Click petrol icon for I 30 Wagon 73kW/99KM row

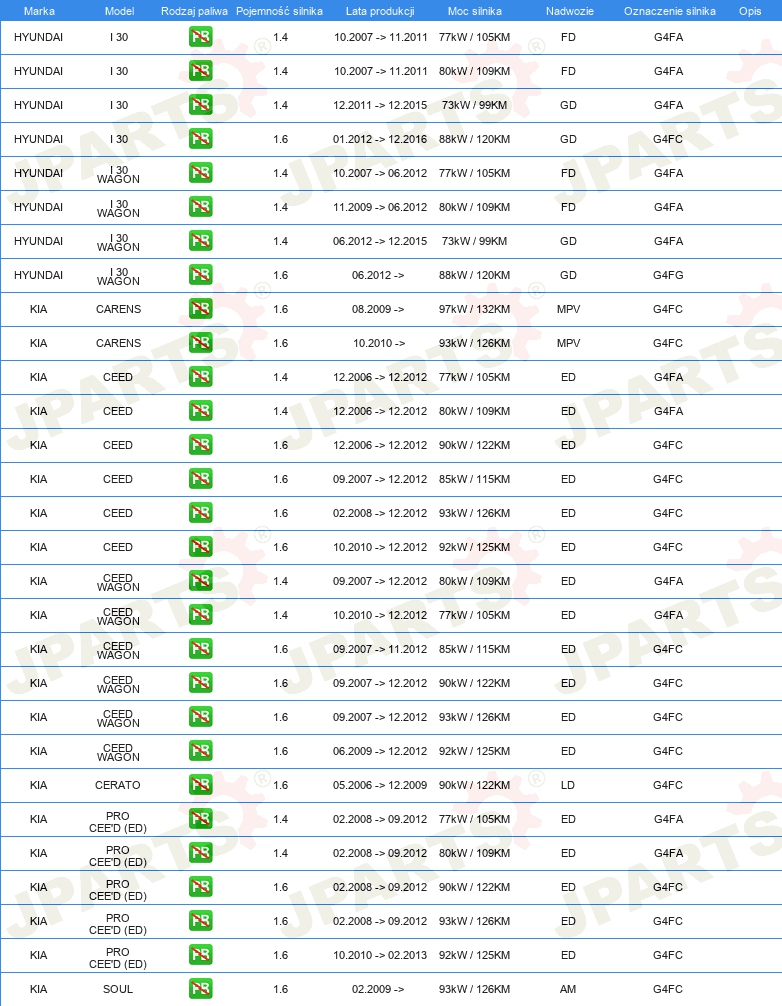[x=201, y=241]
